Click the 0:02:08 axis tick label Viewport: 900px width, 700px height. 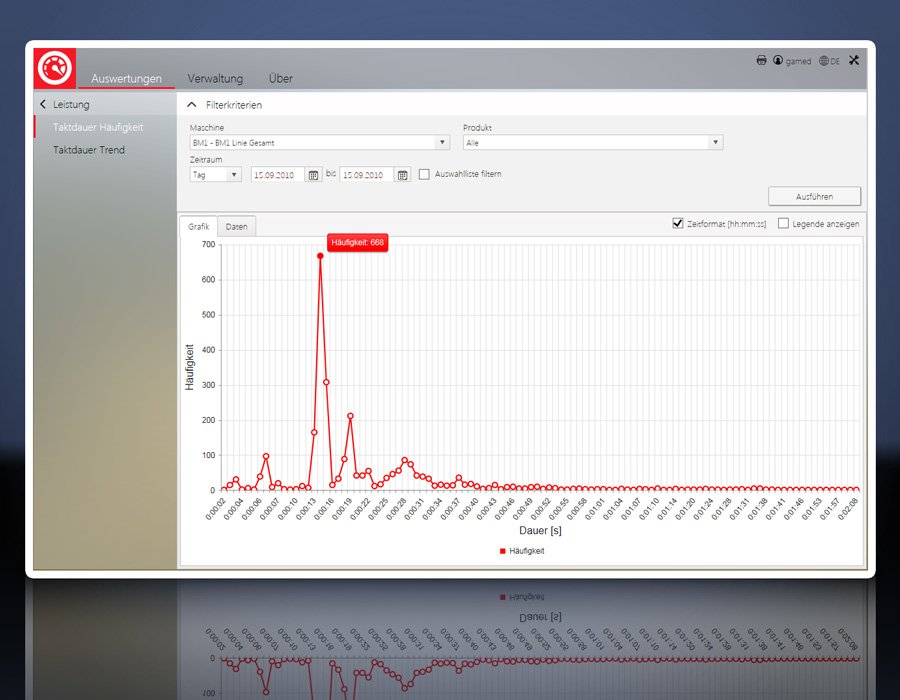(x=848, y=508)
